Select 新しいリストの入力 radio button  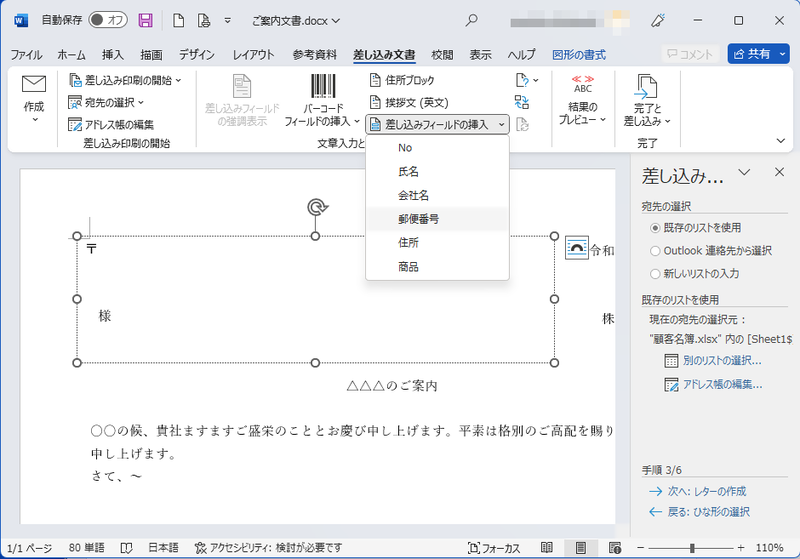655,274
